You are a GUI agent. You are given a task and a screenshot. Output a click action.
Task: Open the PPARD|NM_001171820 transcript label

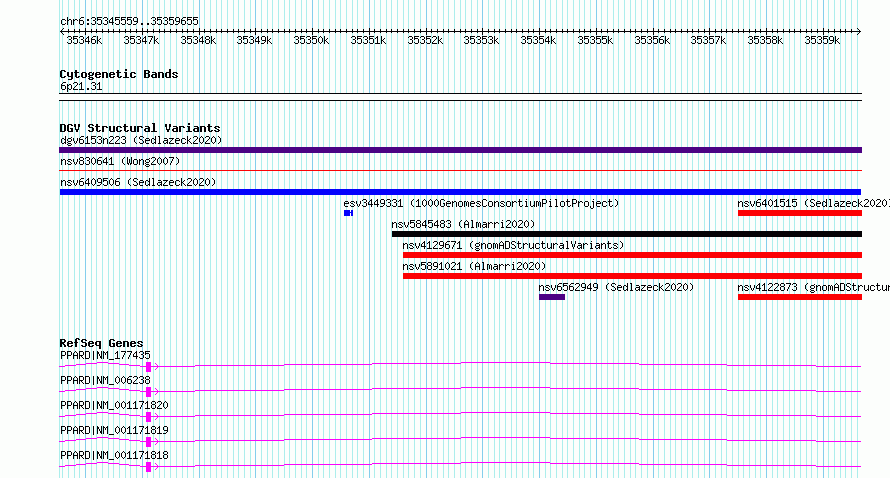point(114,405)
